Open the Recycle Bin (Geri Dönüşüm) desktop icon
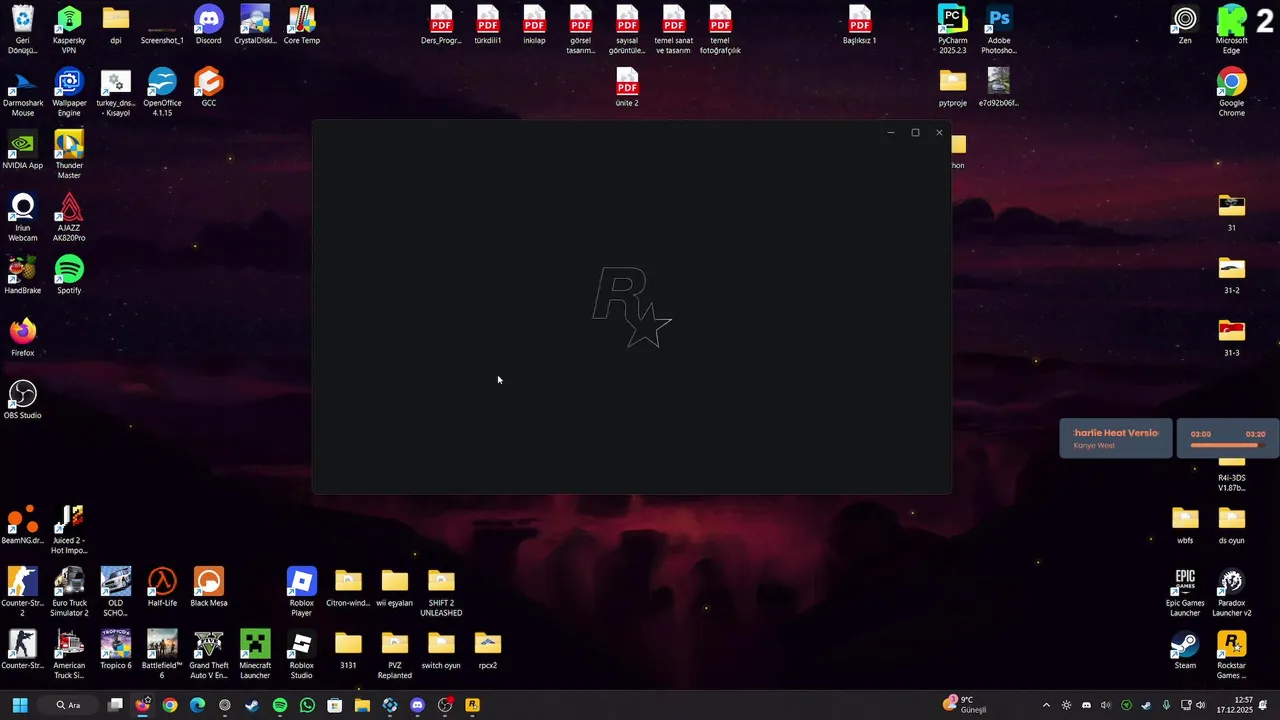This screenshot has width=1280, height=720. 22,29
